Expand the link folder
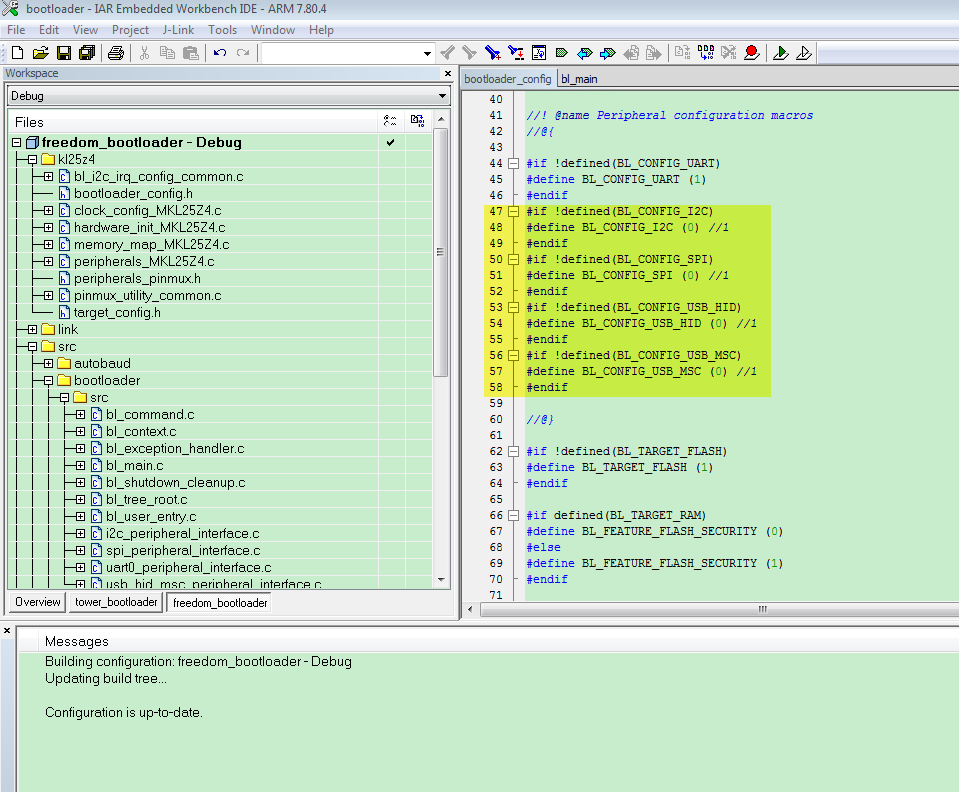 pyautogui.click(x=32, y=330)
